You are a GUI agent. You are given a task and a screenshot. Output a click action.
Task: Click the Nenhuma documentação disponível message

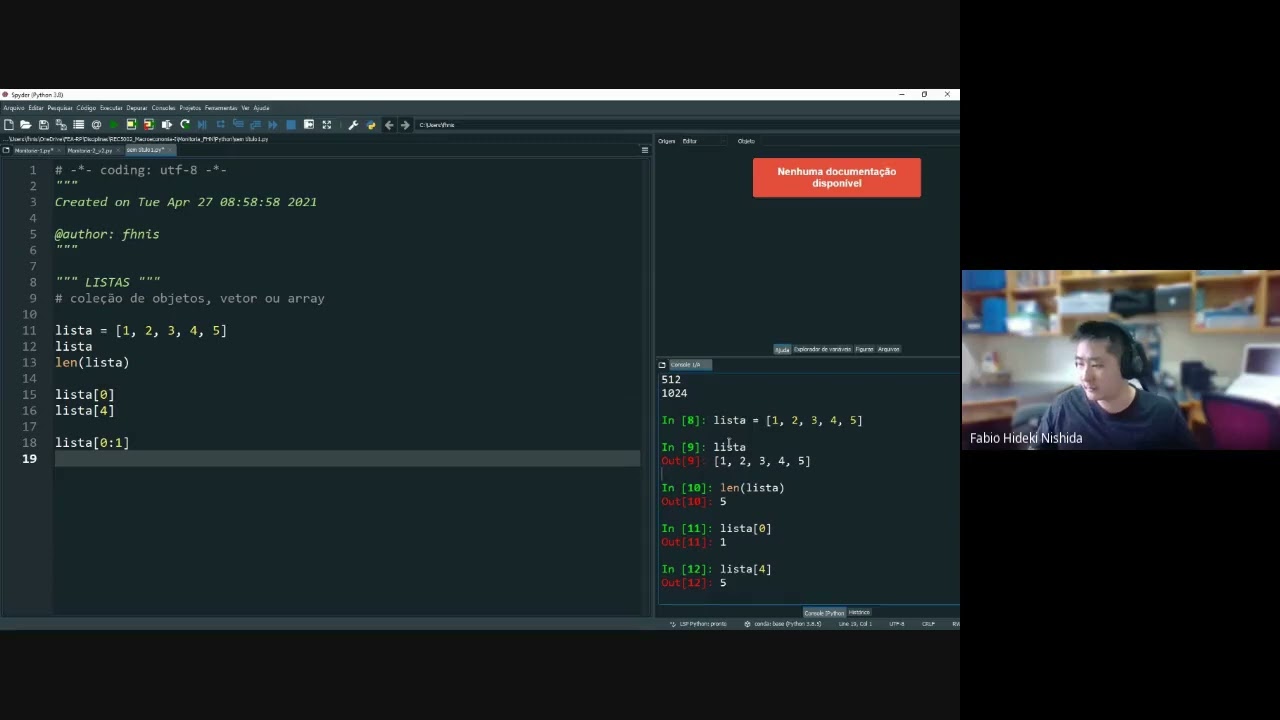click(x=837, y=177)
